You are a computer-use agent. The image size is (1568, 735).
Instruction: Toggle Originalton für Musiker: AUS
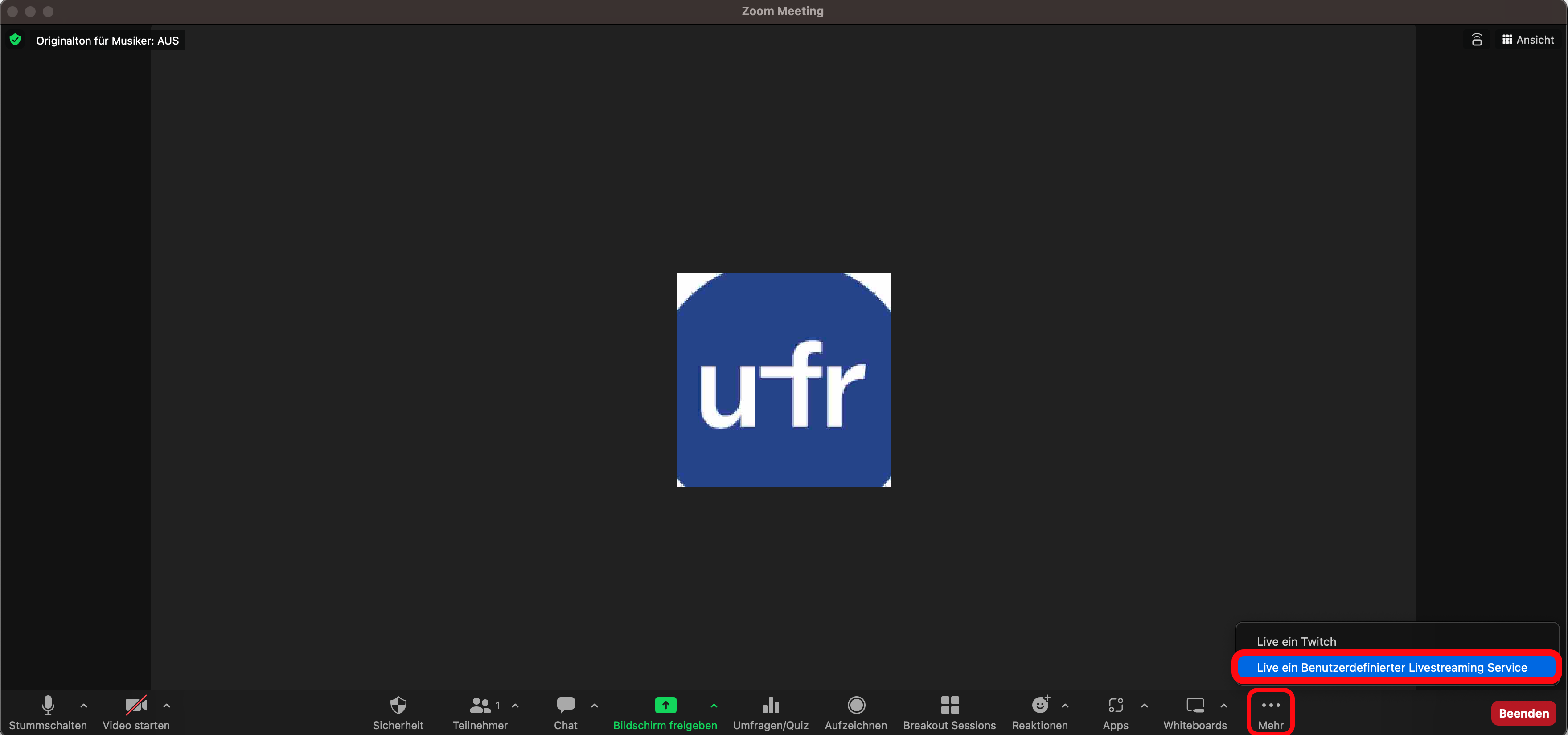click(x=107, y=41)
